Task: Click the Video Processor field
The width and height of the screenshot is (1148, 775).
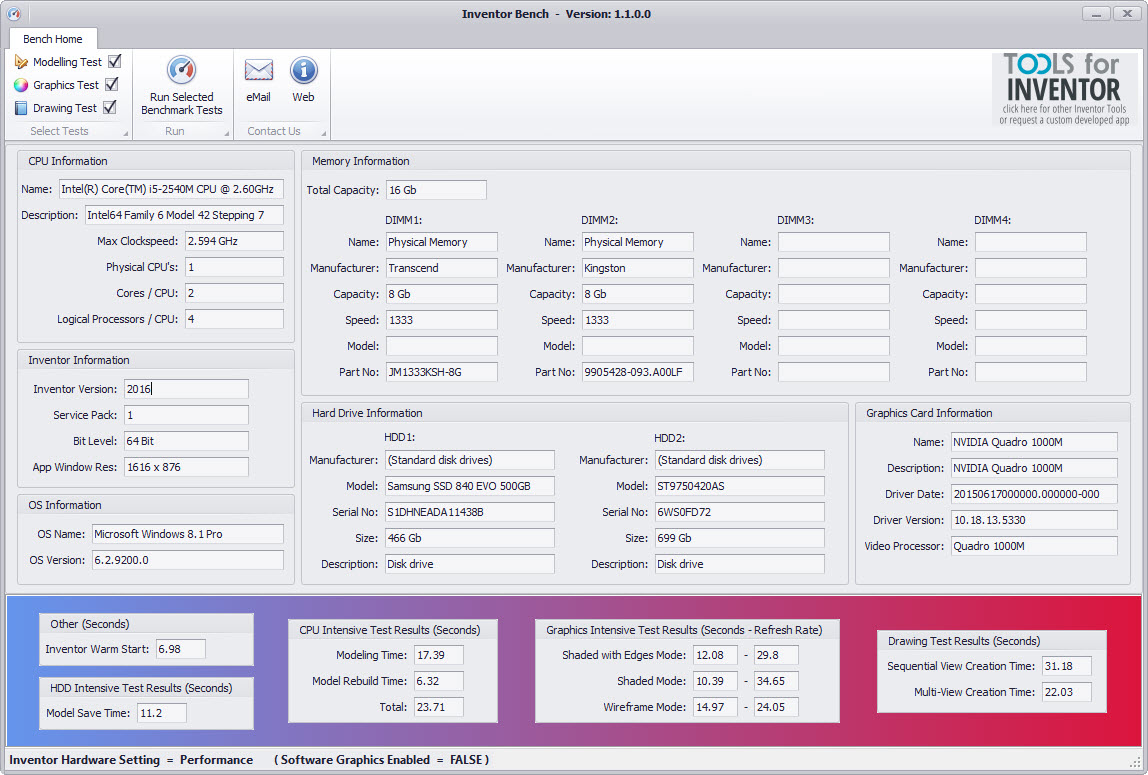Action: tap(1035, 546)
